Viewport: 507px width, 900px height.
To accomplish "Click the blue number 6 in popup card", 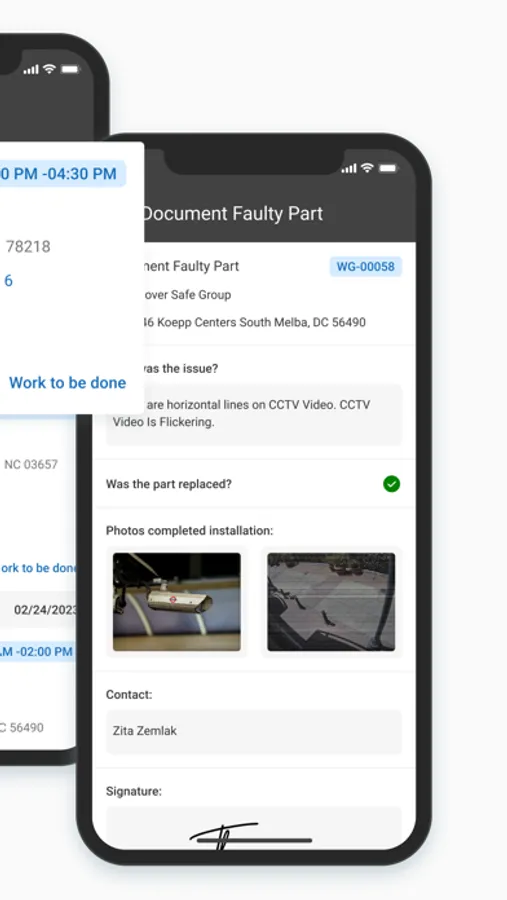I will coord(9,281).
